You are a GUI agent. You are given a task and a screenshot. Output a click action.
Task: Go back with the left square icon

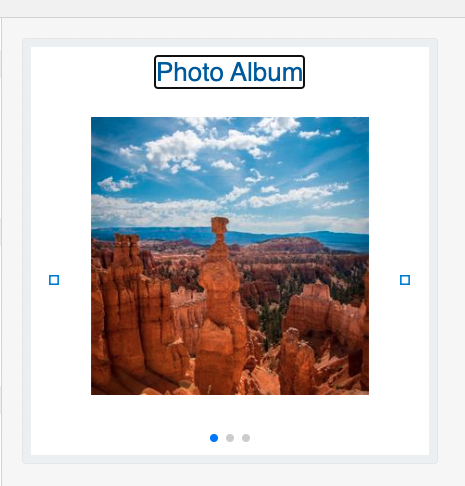54,280
